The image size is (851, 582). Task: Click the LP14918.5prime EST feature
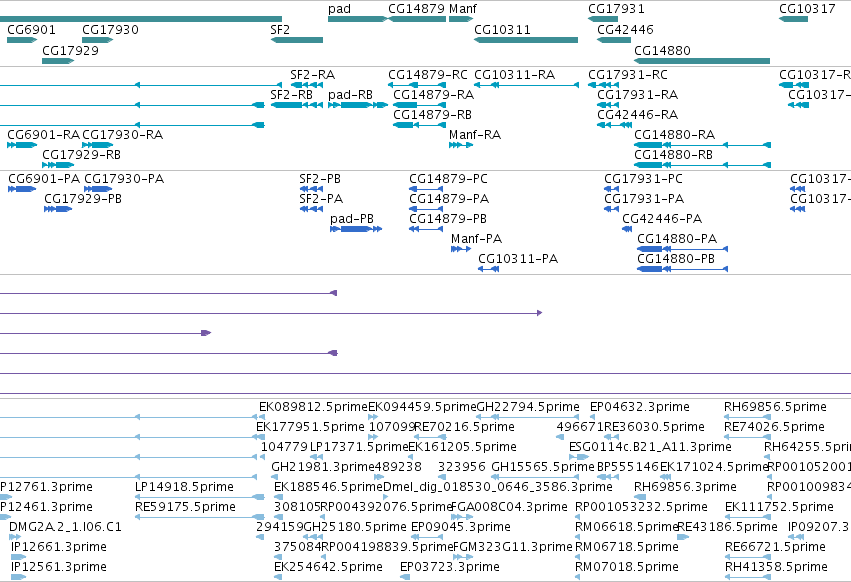200,497
